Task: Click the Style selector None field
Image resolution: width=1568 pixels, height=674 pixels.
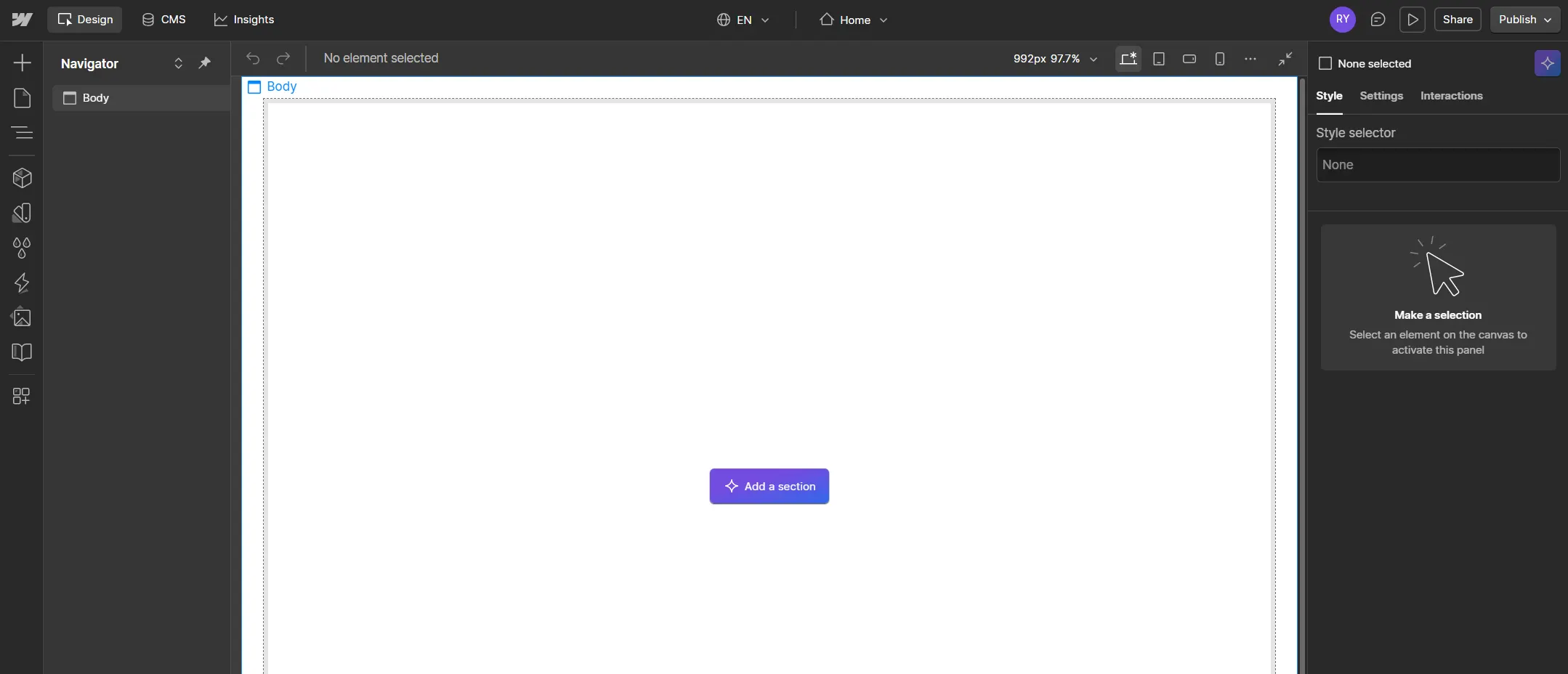Action: (x=1438, y=165)
